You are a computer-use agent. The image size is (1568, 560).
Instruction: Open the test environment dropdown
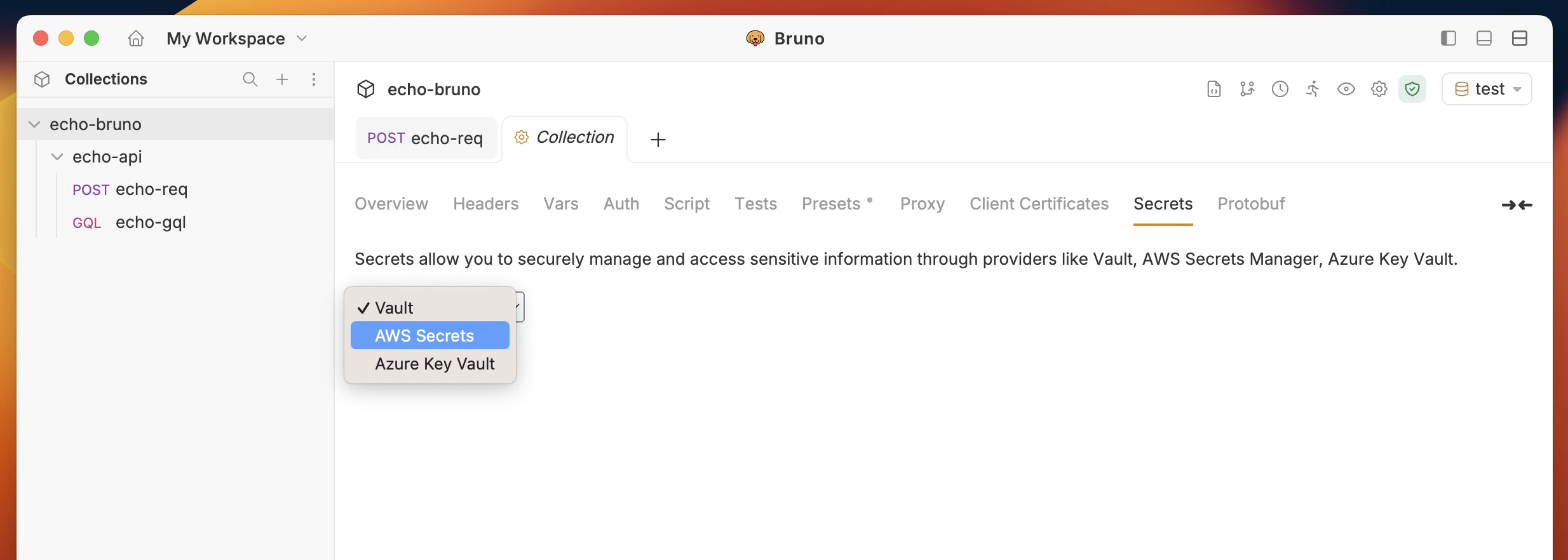(x=1487, y=89)
